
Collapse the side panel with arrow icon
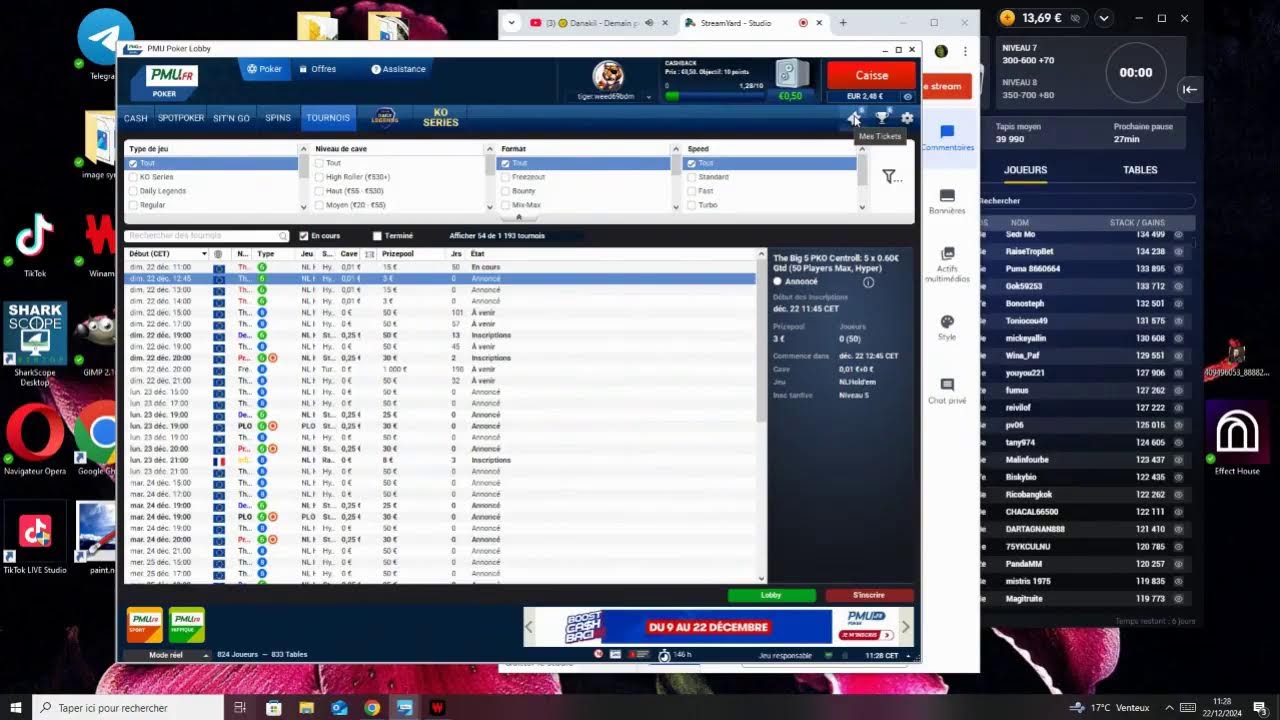coord(1190,89)
